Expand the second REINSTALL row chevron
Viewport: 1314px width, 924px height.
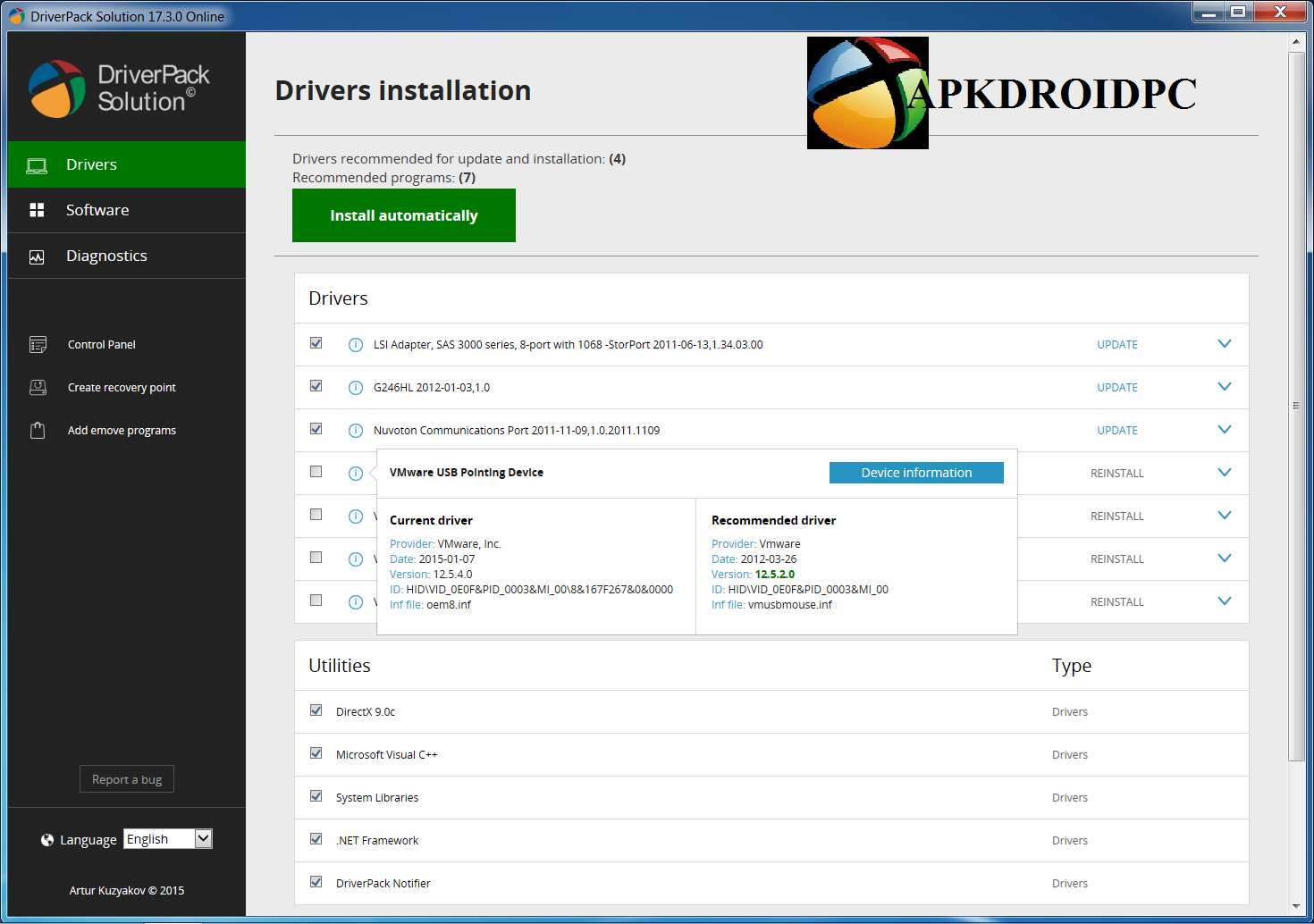tap(1225, 516)
